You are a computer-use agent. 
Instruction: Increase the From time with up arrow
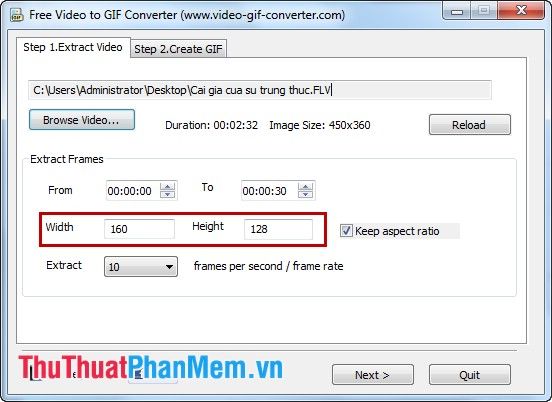168,187
